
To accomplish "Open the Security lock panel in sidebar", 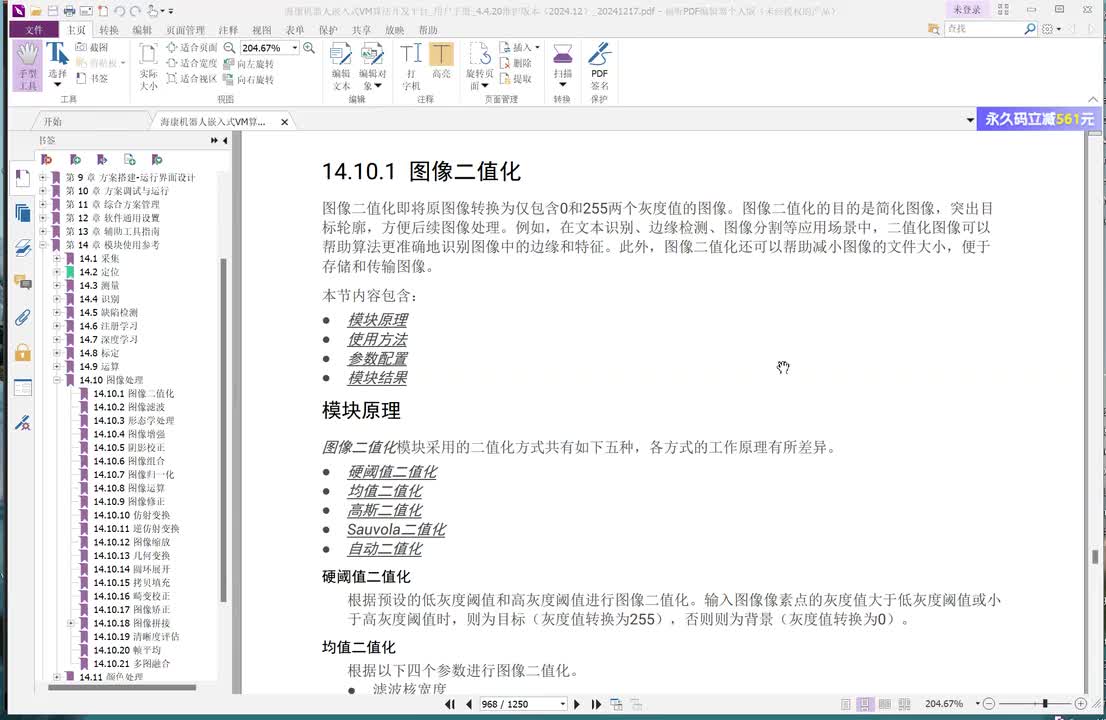I will [23, 353].
